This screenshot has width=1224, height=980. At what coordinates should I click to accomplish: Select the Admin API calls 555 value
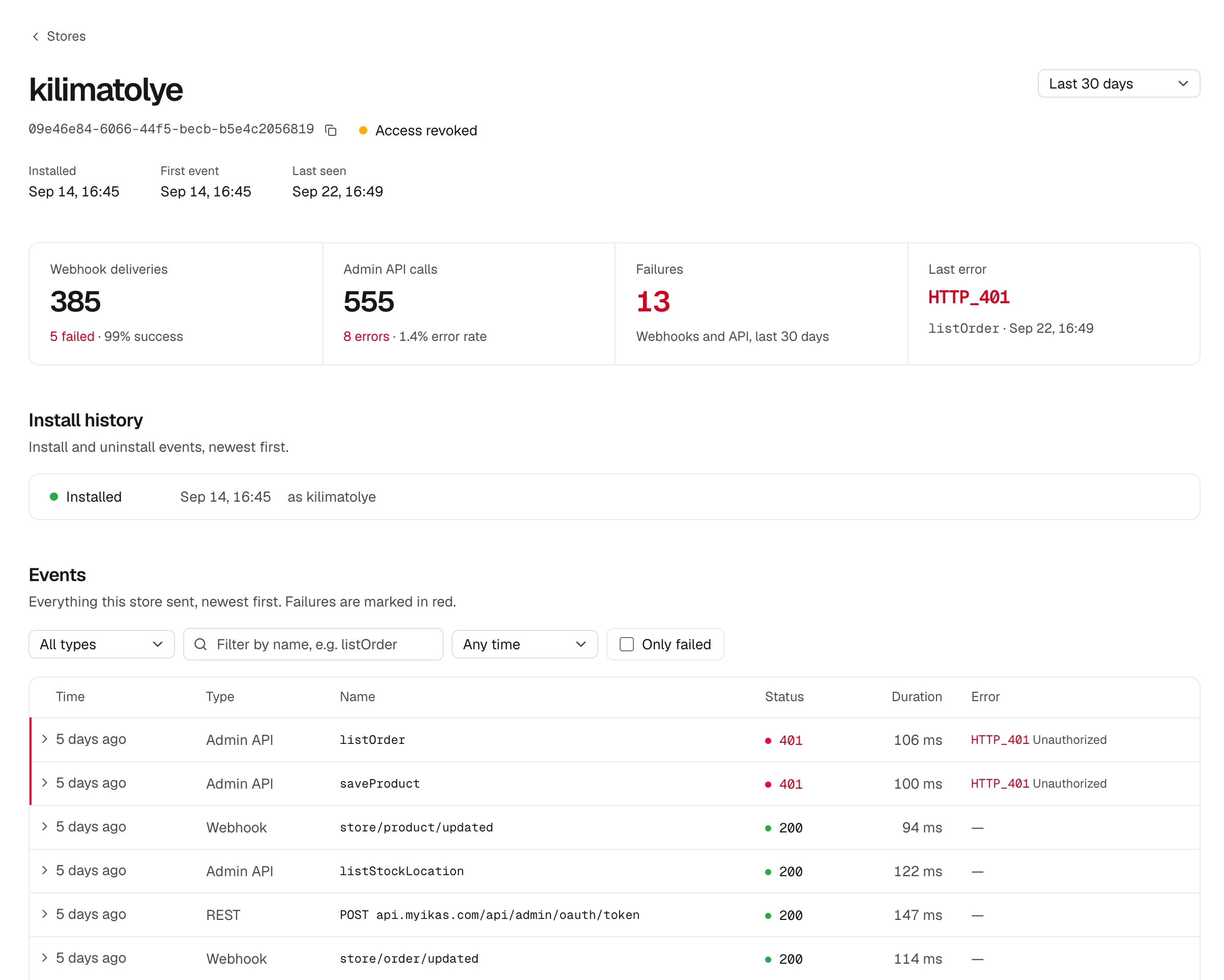coord(368,302)
